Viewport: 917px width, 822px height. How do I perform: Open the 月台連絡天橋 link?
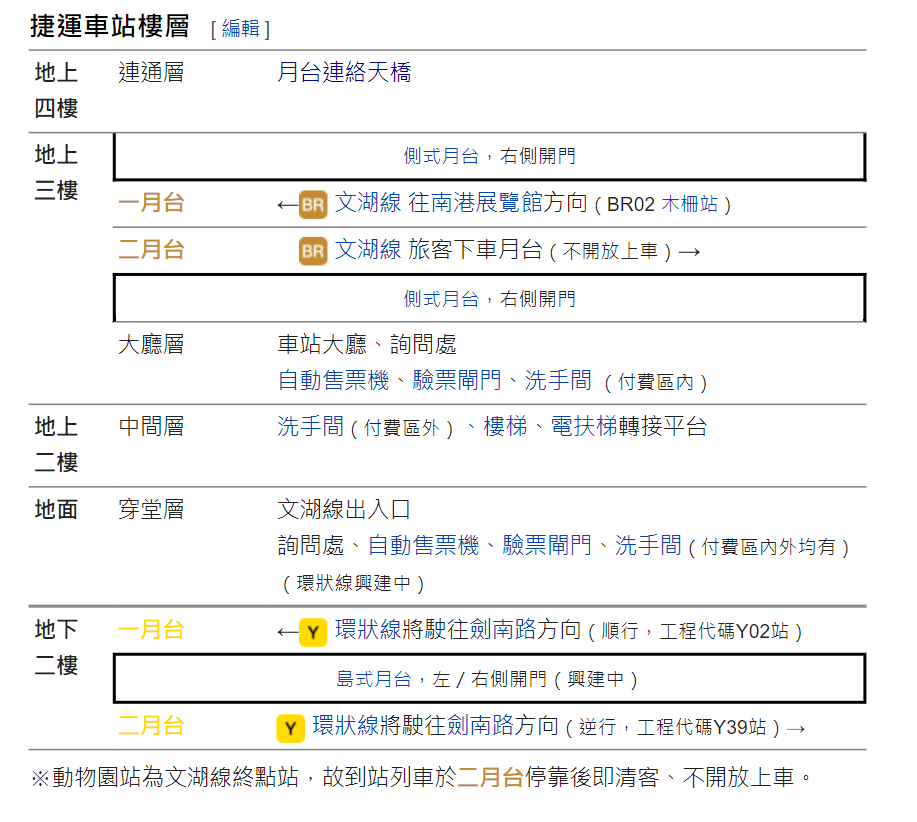344,72
